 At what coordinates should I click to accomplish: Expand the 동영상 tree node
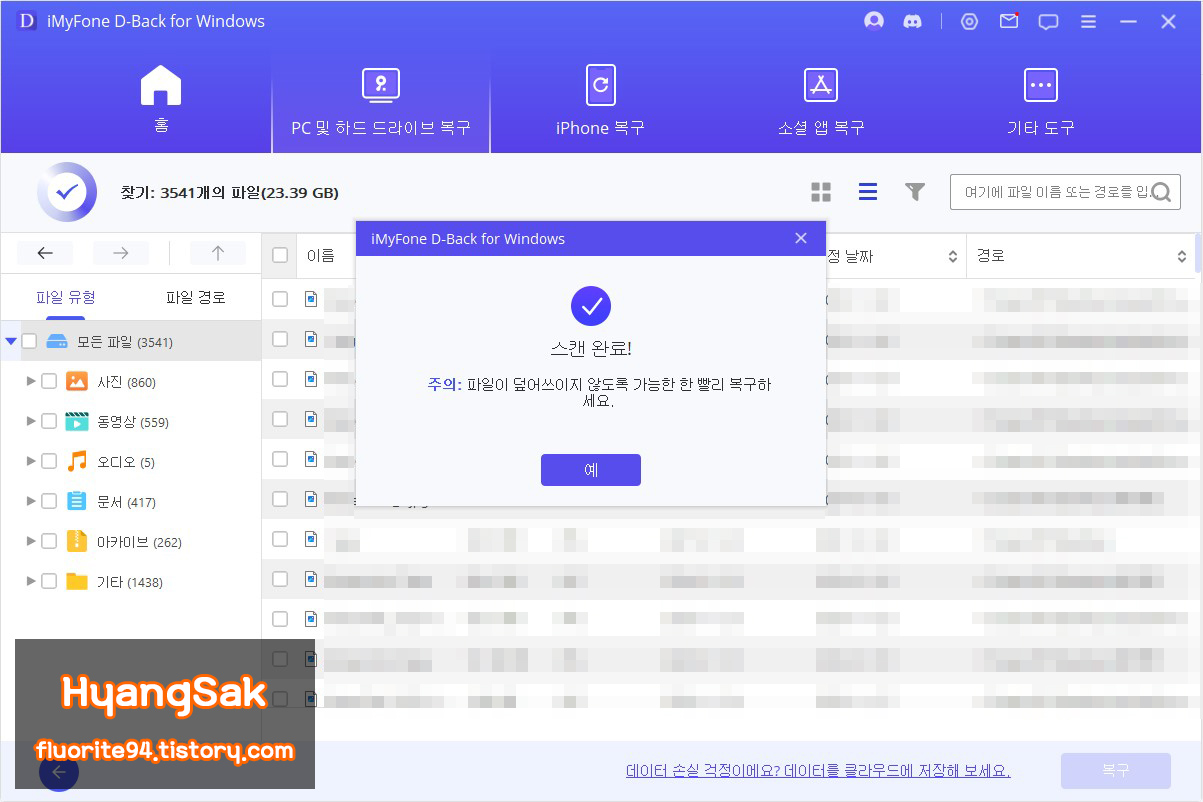pyautogui.click(x=31, y=421)
